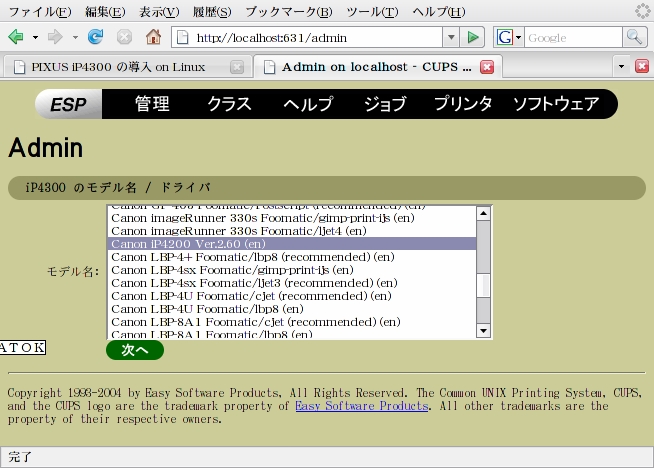Select Canon LBP-4sx Foomatic/gimp-print-ijs entry
The width and height of the screenshot is (654, 468).
(x=292, y=270)
